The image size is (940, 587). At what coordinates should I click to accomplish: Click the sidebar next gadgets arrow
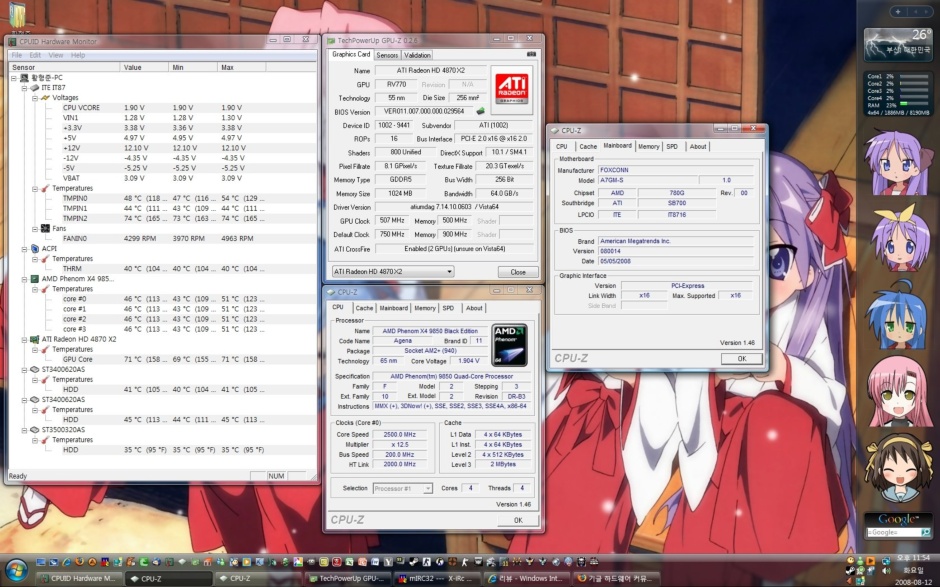925,11
